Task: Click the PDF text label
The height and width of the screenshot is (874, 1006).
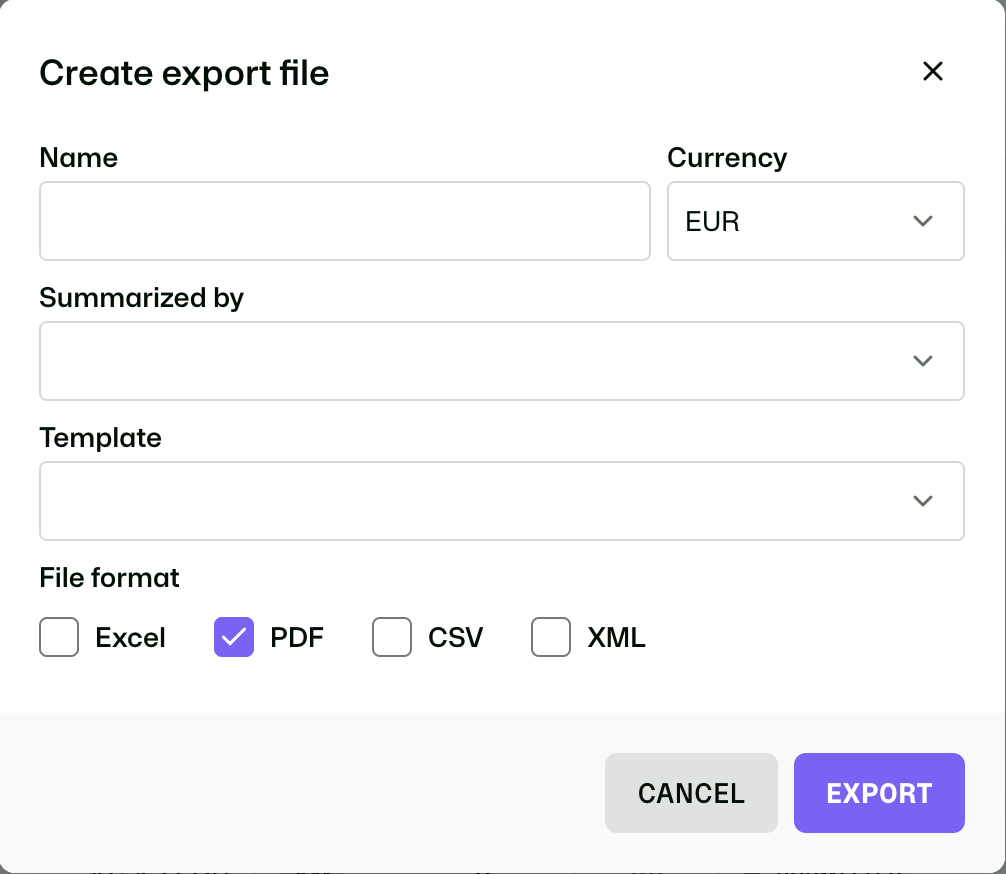Action: click(x=296, y=638)
